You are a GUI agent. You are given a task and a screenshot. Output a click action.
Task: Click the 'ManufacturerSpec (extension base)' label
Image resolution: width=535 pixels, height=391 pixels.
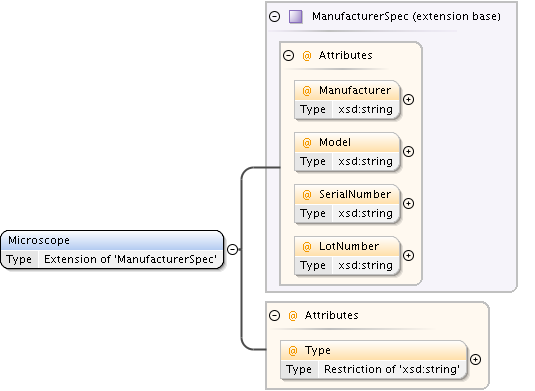pyautogui.click(x=406, y=16)
